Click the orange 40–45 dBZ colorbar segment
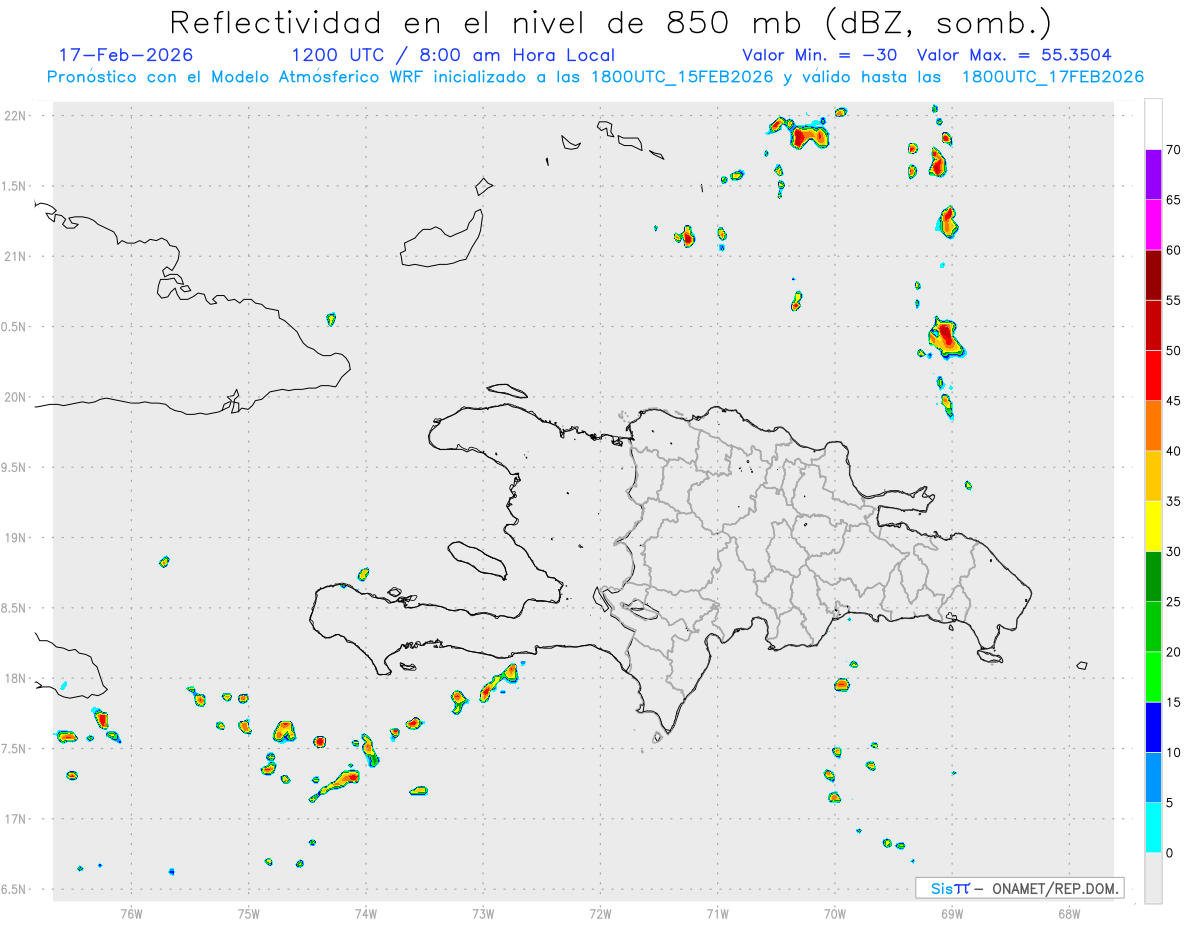The height and width of the screenshot is (927, 1200). coord(1153,426)
